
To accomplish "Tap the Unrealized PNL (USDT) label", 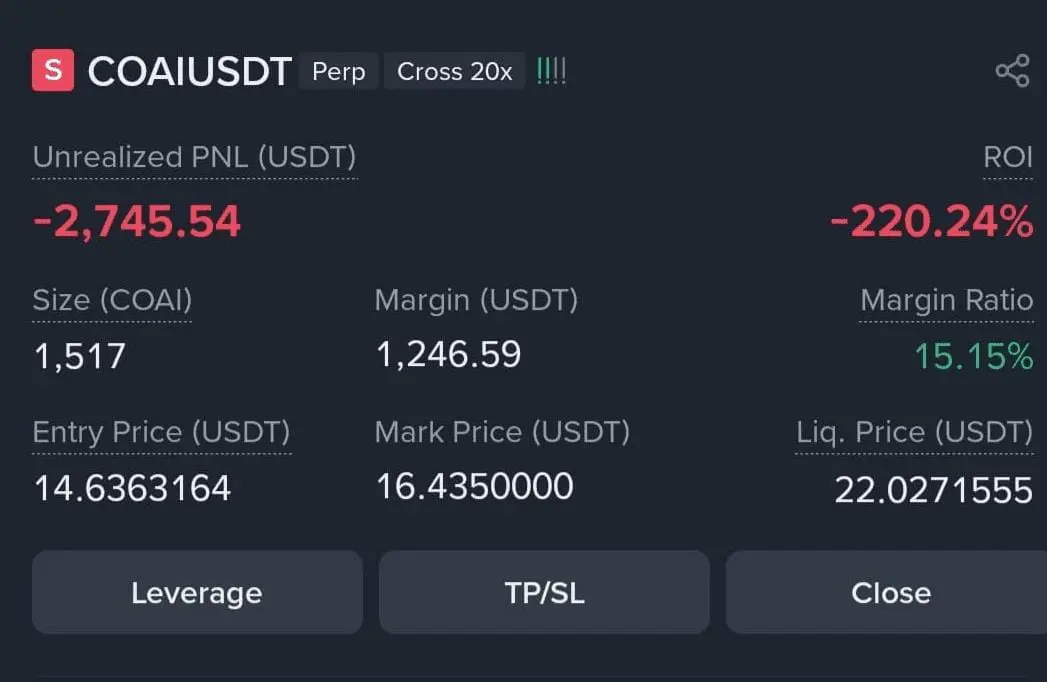I will pyautogui.click(x=194, y=157).
